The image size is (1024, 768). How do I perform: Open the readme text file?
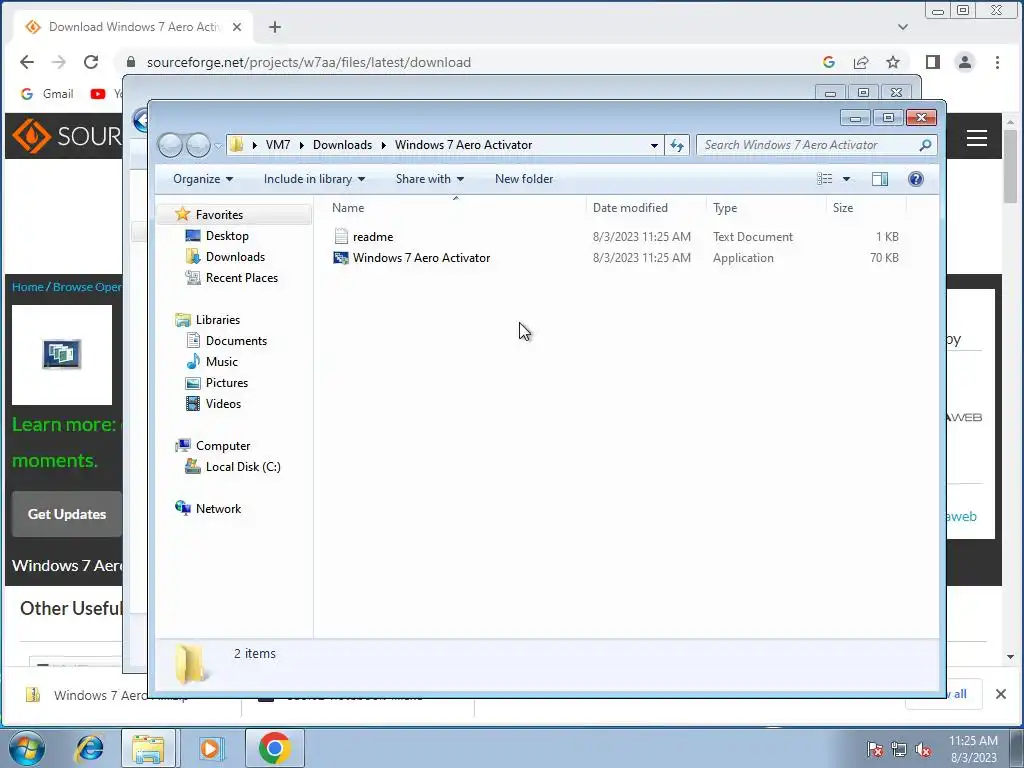point(373,237)
